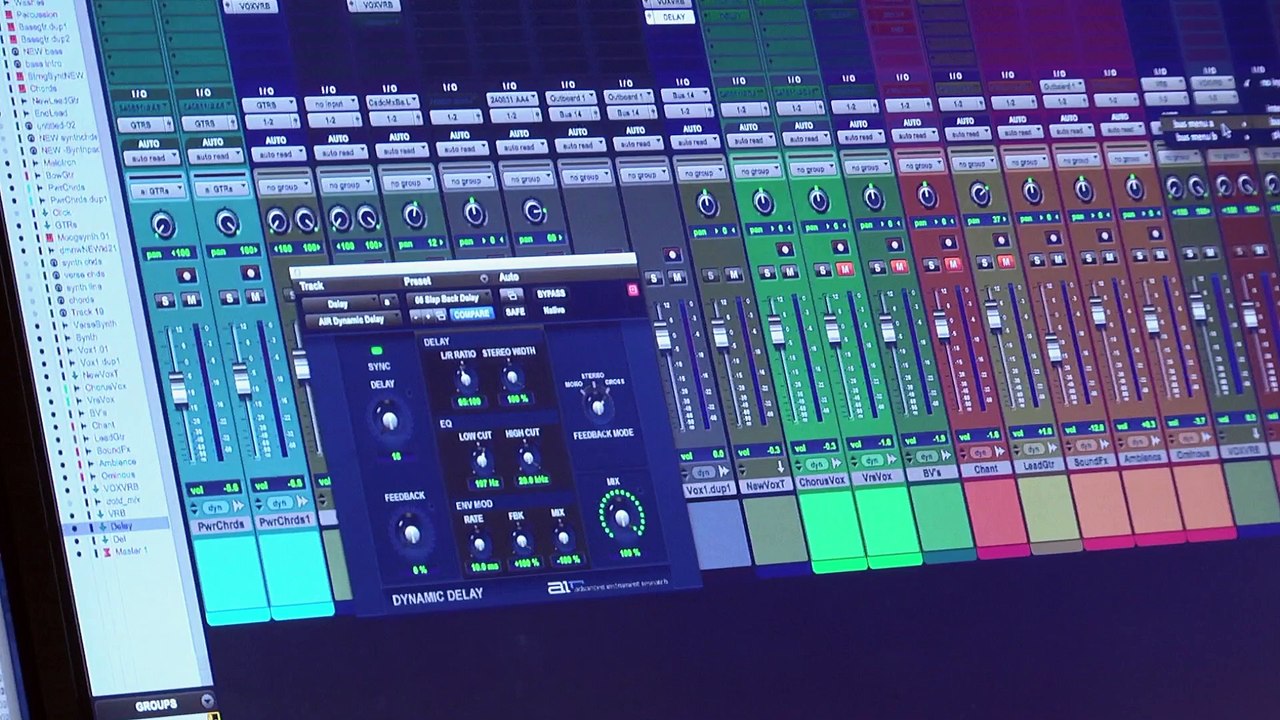Click the previous preset minus button

pos(417,317)
